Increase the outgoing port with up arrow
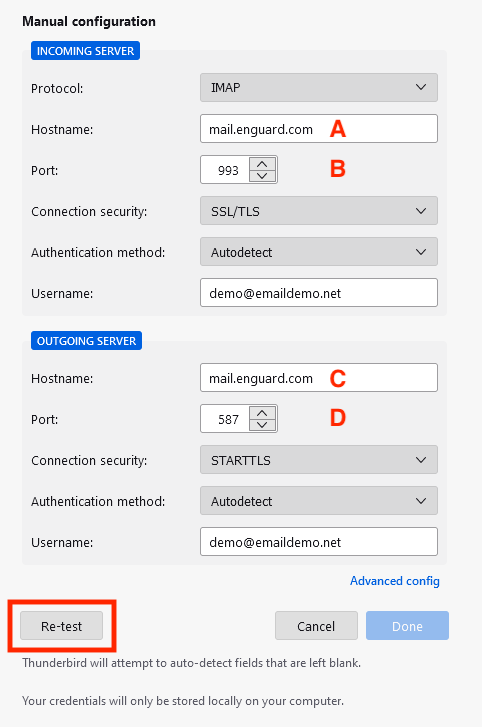The image size is (482, 727). tap(262, 413)
